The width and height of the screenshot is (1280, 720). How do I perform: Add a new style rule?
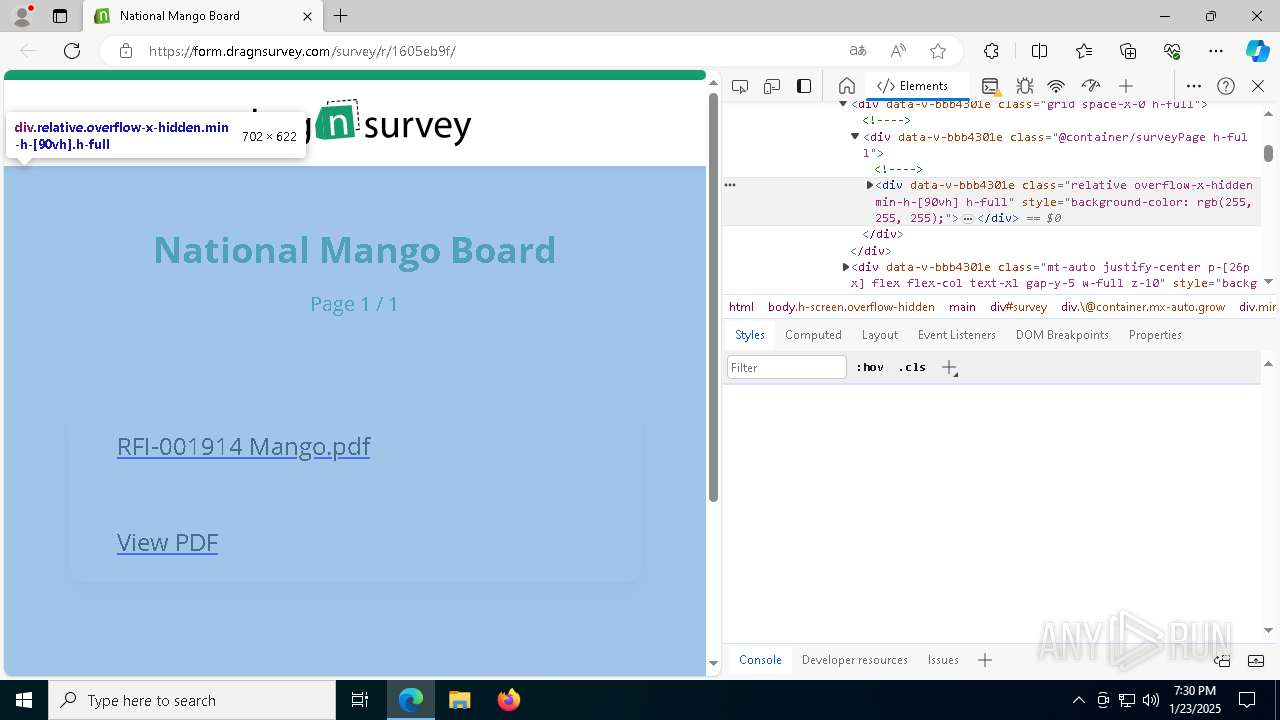[x=949, y=367]
